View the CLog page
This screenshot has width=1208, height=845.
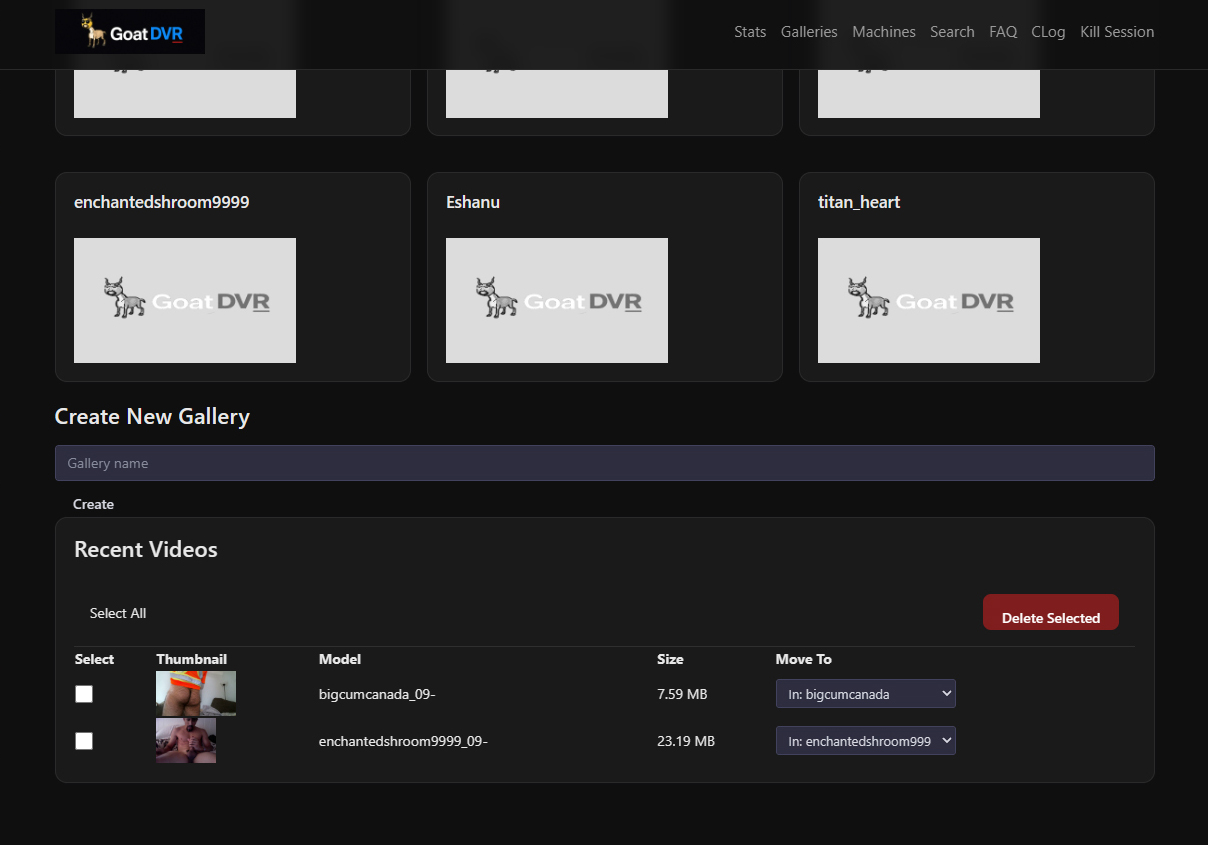tap(1048, 32)
